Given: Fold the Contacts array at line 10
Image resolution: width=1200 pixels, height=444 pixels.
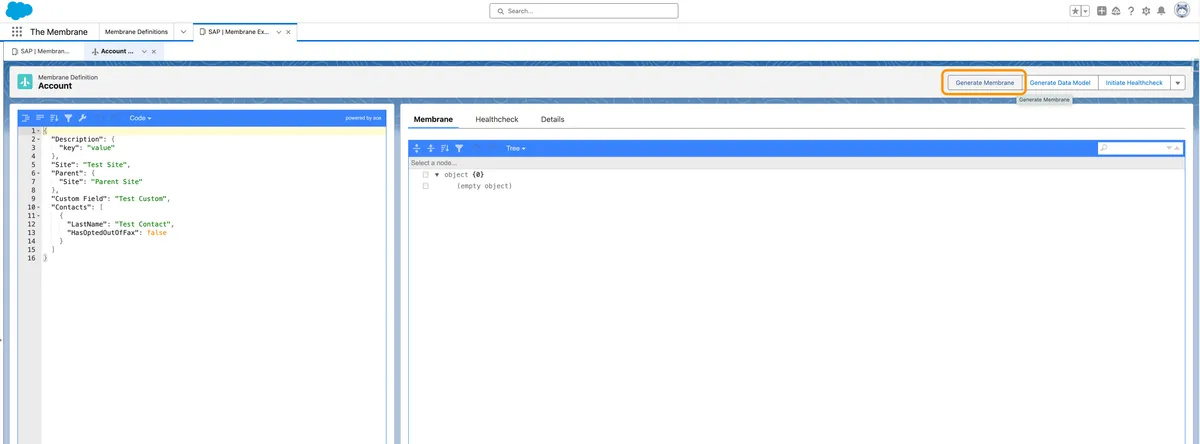Looking at the screenshot, I should (39, 207).
